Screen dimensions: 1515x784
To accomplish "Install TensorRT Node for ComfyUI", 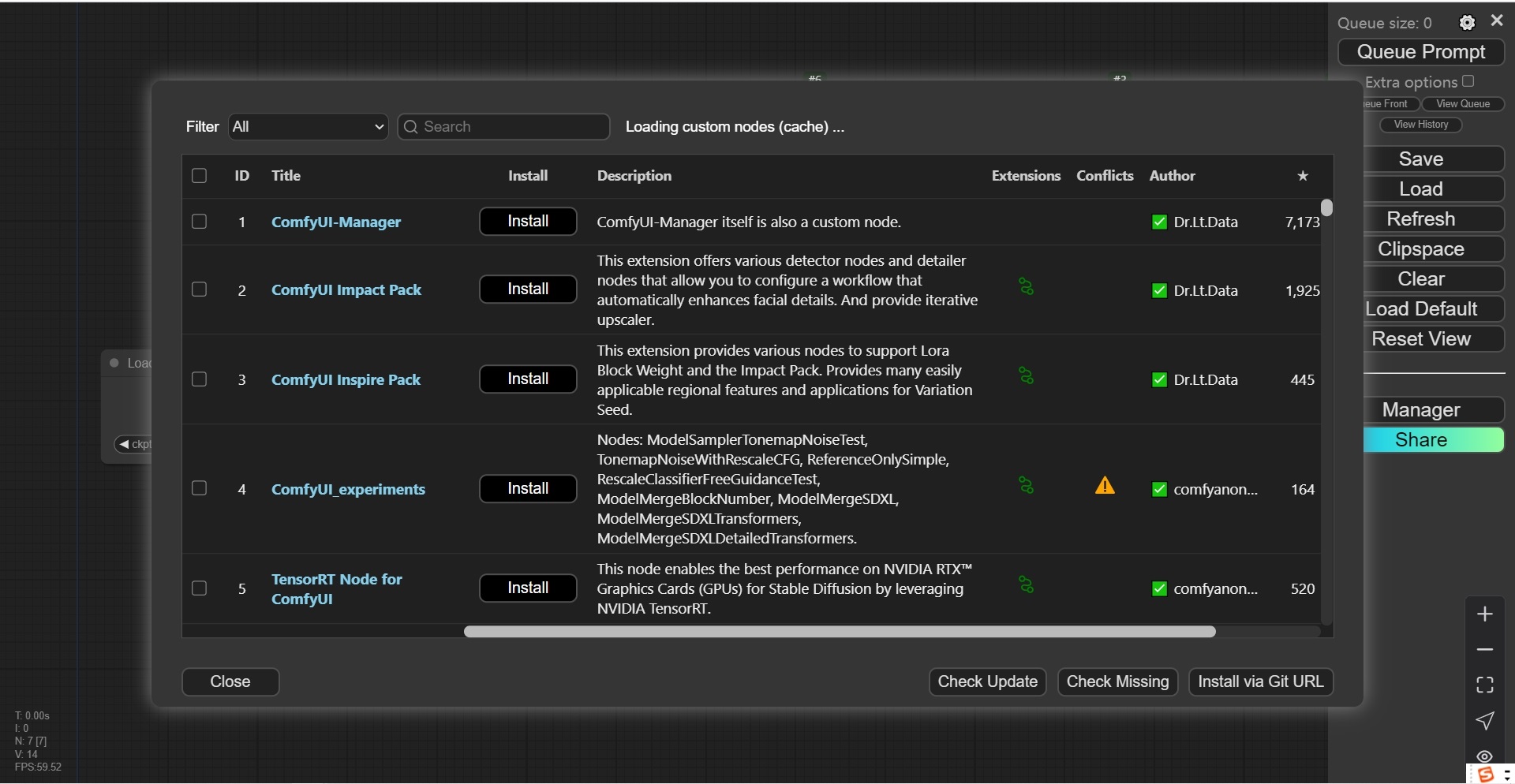I will (528, 588).
